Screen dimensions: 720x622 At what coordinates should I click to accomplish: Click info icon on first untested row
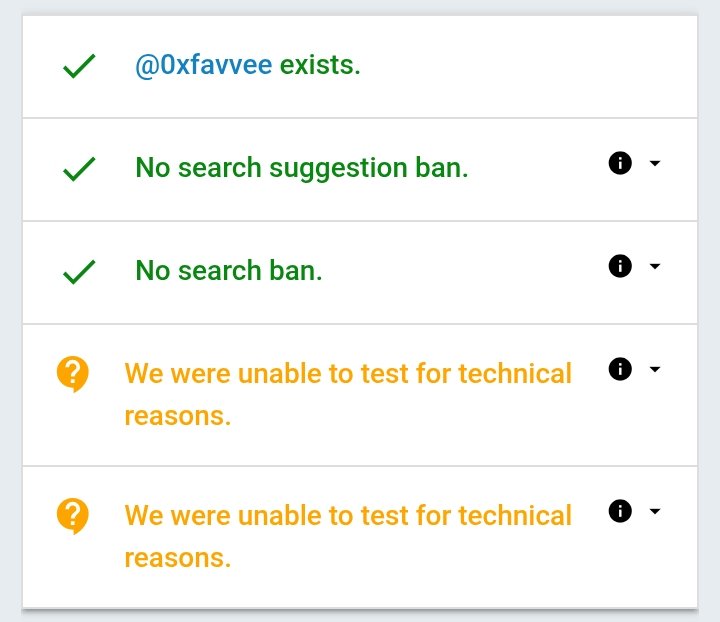(620, 369)
